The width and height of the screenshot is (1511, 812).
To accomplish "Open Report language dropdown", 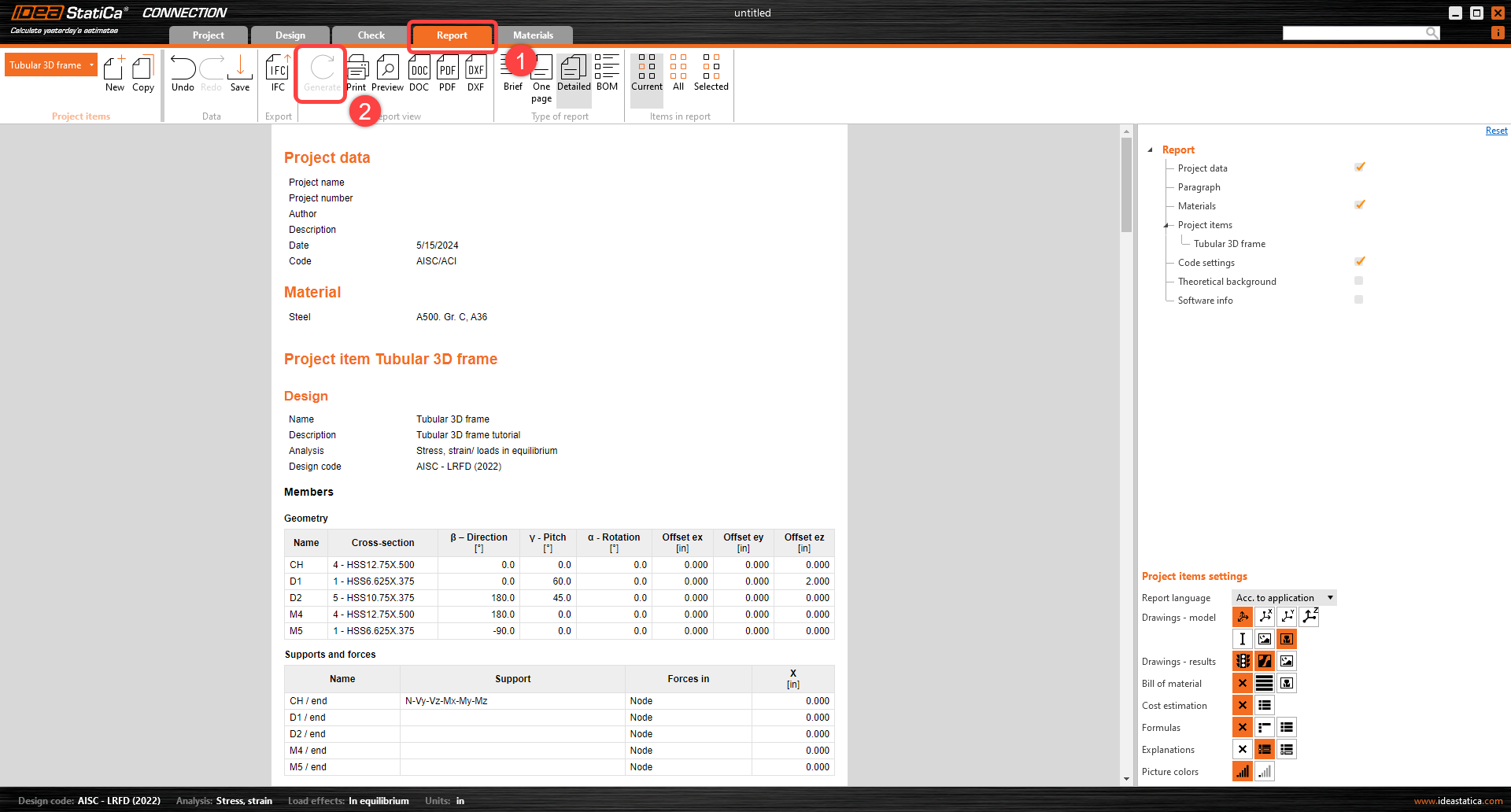I will coord(1284,598).
